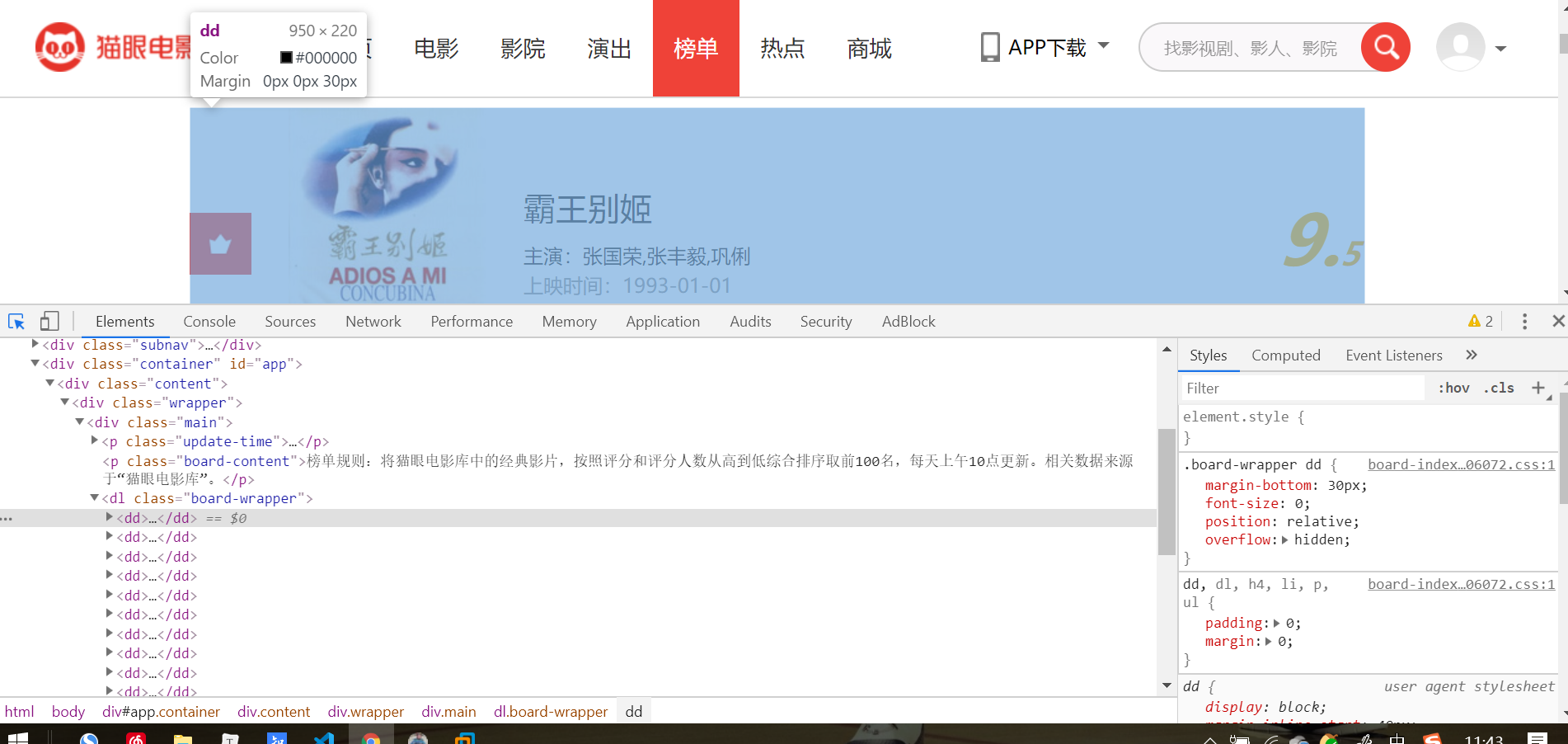
Task: Switch to the Network tab
Action: (x=373, y=321)
